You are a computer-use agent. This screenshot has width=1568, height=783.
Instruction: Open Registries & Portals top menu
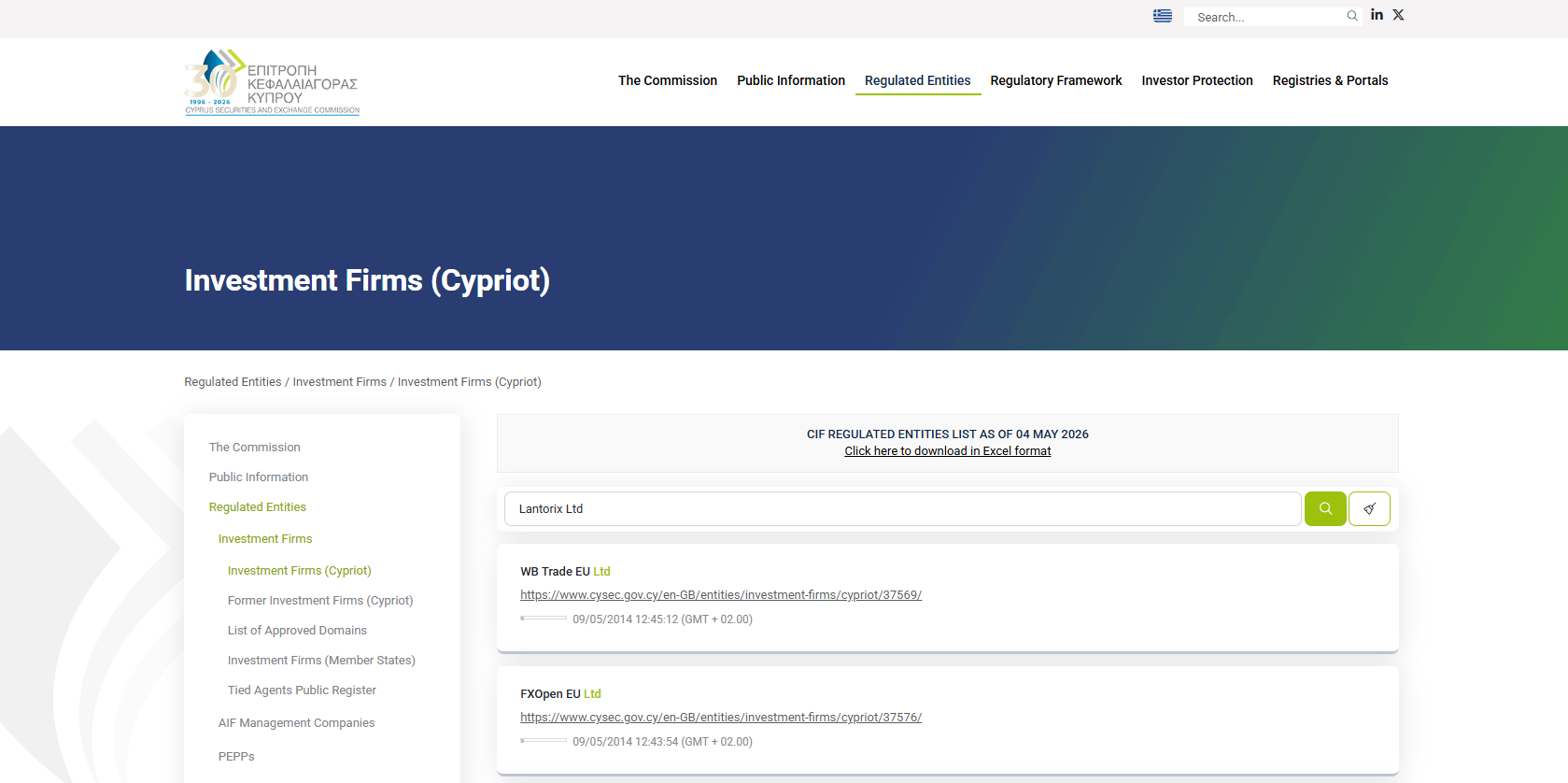point(1331,80)
